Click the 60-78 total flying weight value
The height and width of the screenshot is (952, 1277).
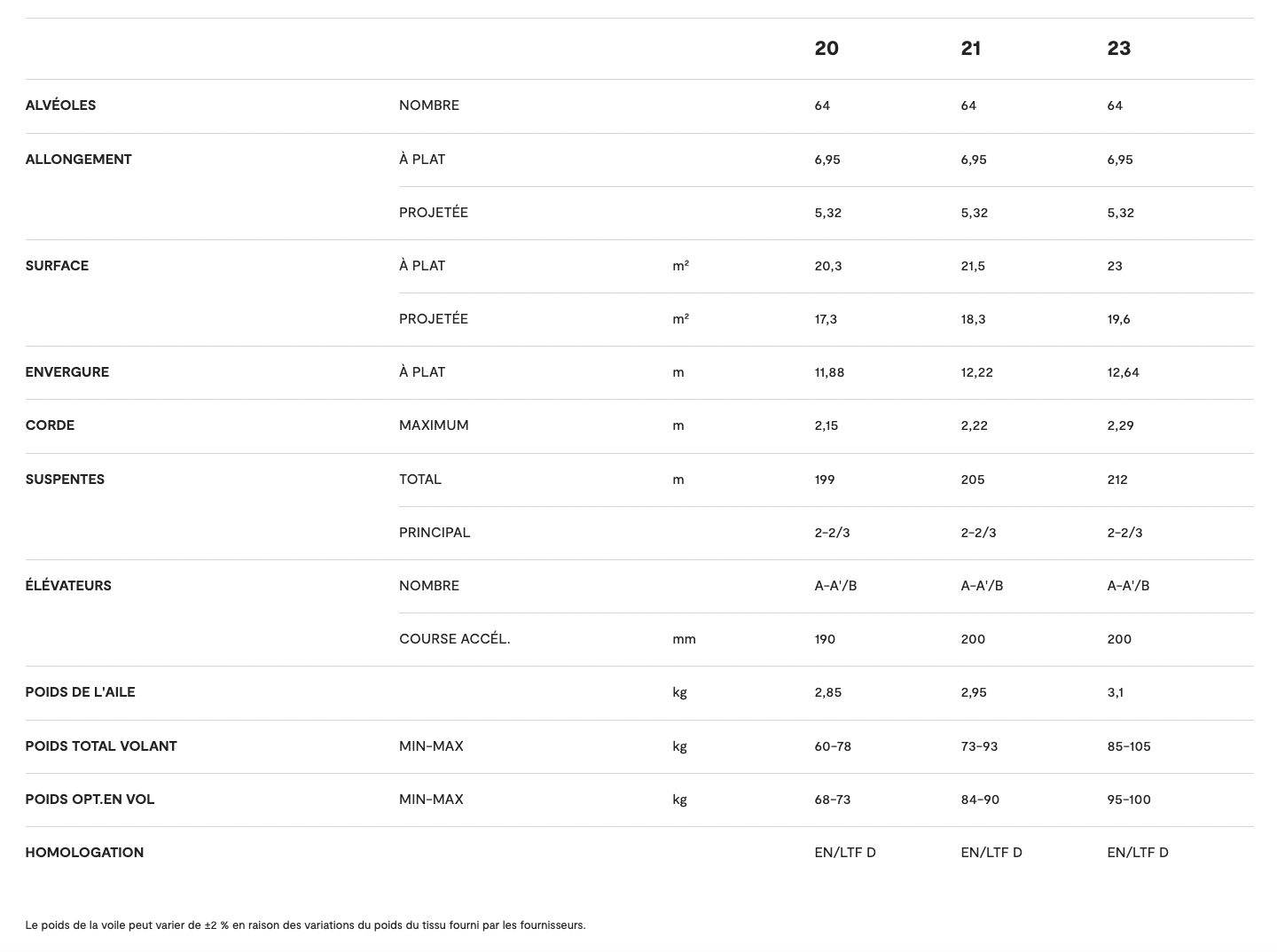833,746
